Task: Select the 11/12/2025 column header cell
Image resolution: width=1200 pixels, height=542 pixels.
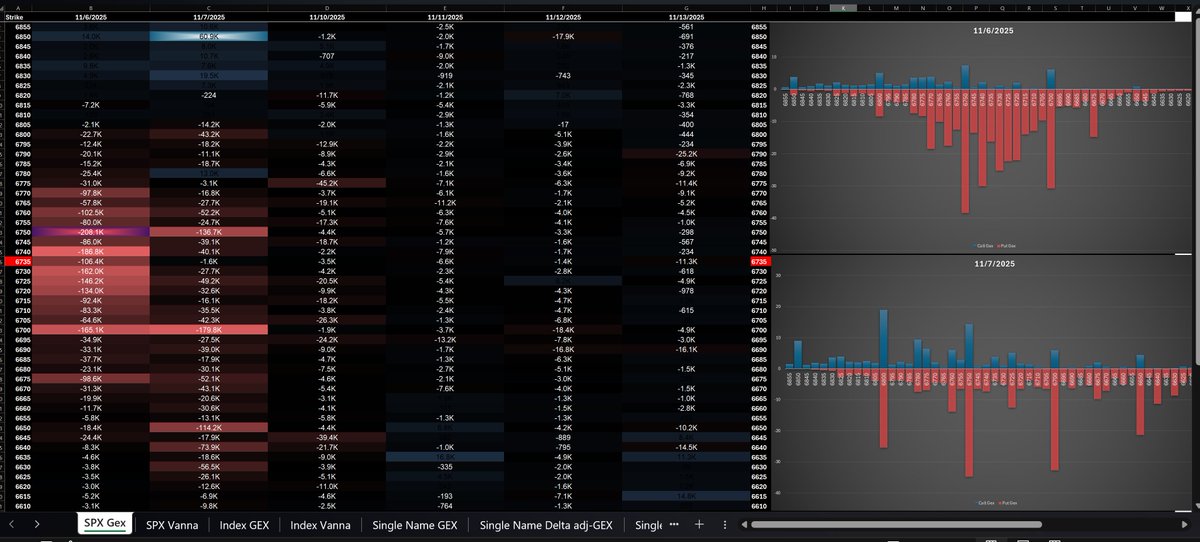Action: coord(565,17)
